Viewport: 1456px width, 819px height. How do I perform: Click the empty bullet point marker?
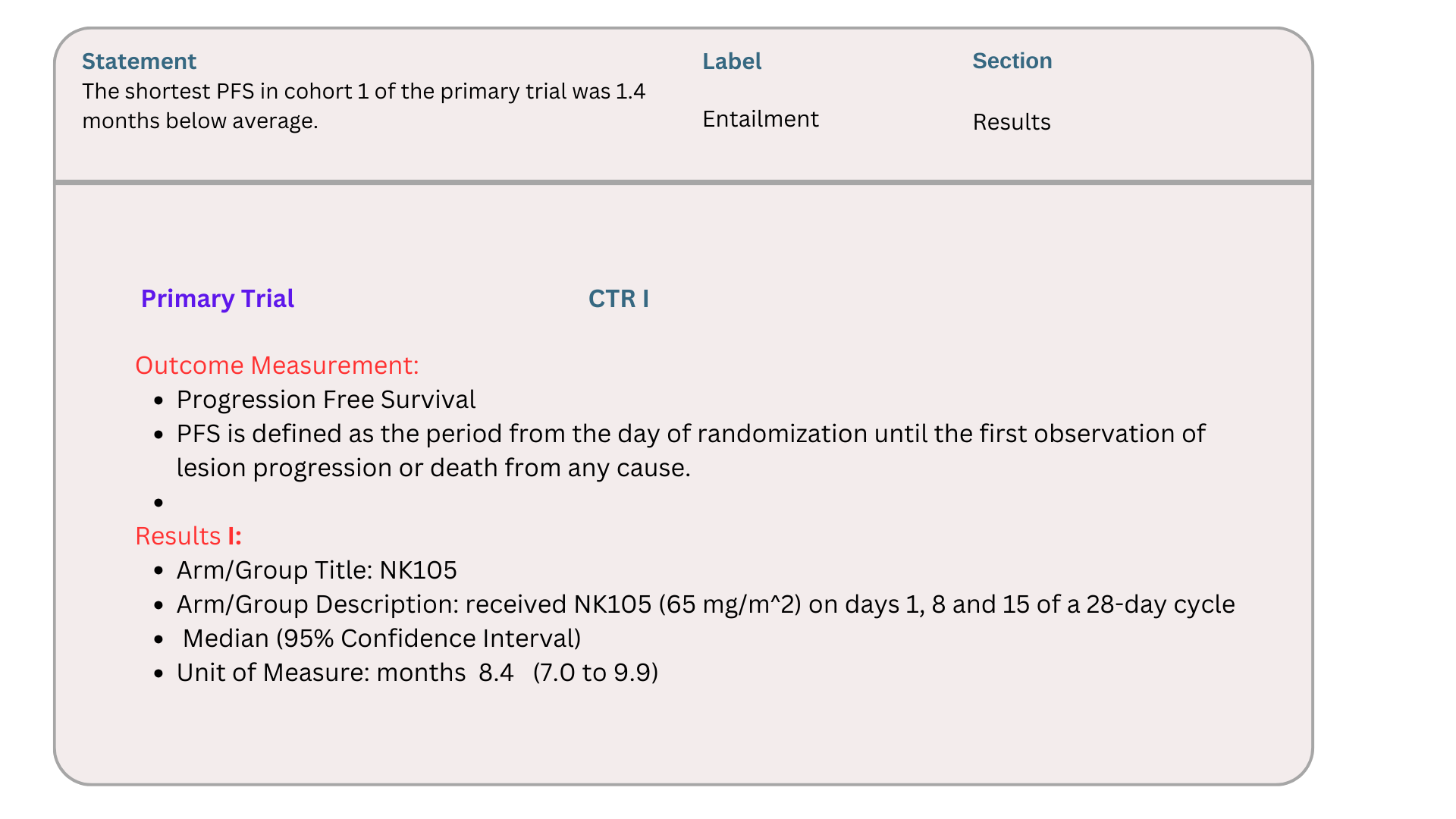158,503
